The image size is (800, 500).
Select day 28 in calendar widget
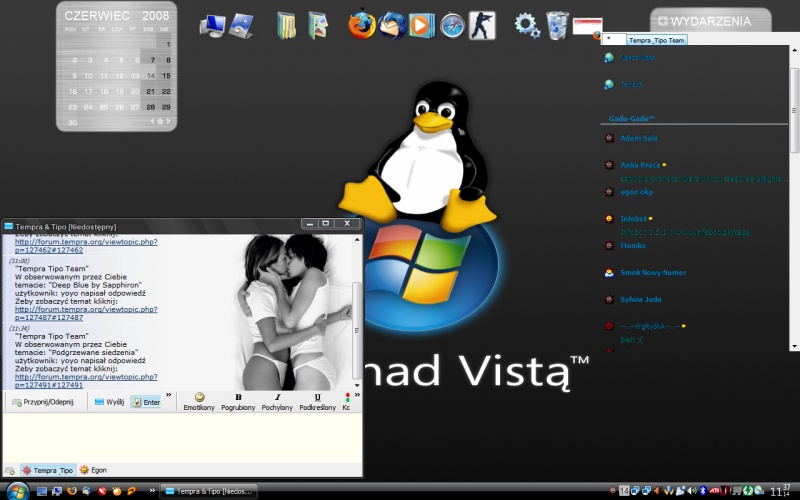click(x=151, y=107)
